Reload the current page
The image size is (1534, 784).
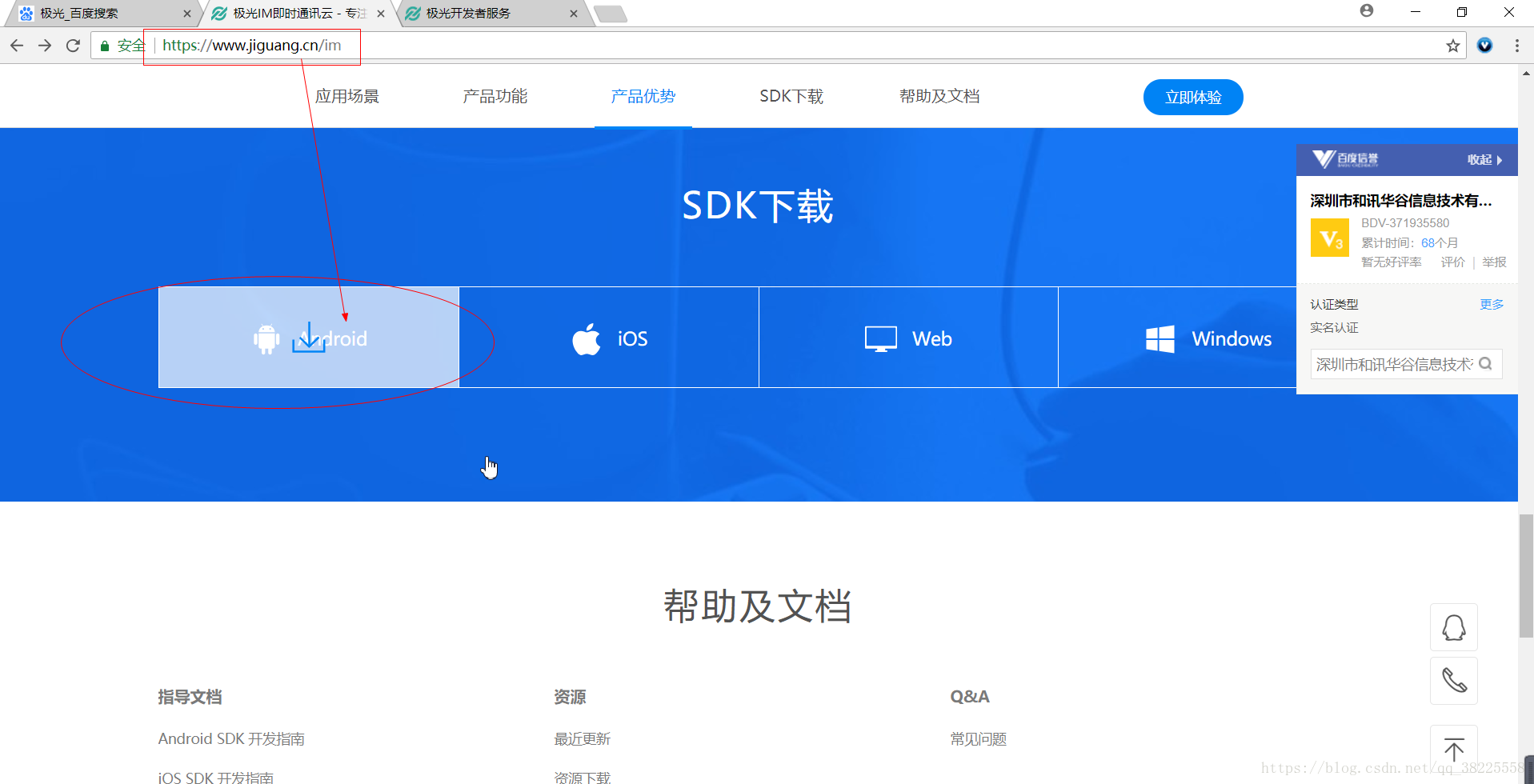(73, 46)
